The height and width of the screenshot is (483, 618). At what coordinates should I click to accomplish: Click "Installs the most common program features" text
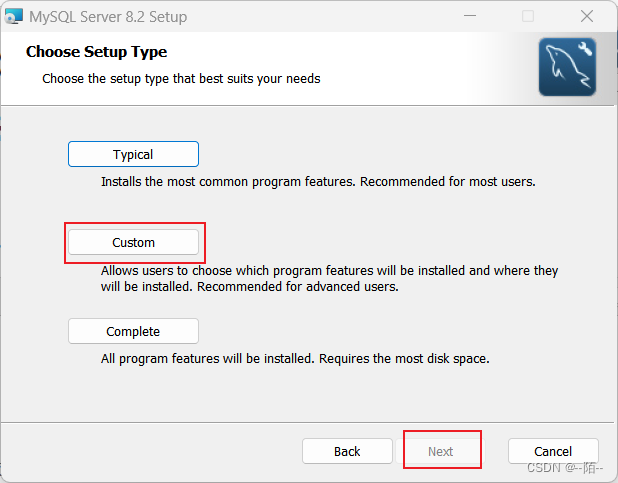pyautogui.click(x=228, y=182)
